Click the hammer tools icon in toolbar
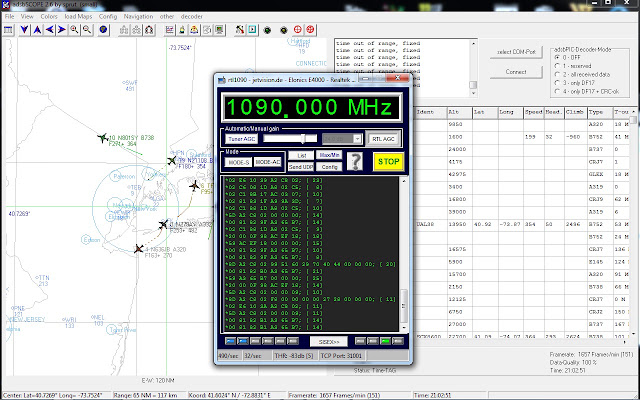This screenshot has height=400, width=640. (240, 30)
